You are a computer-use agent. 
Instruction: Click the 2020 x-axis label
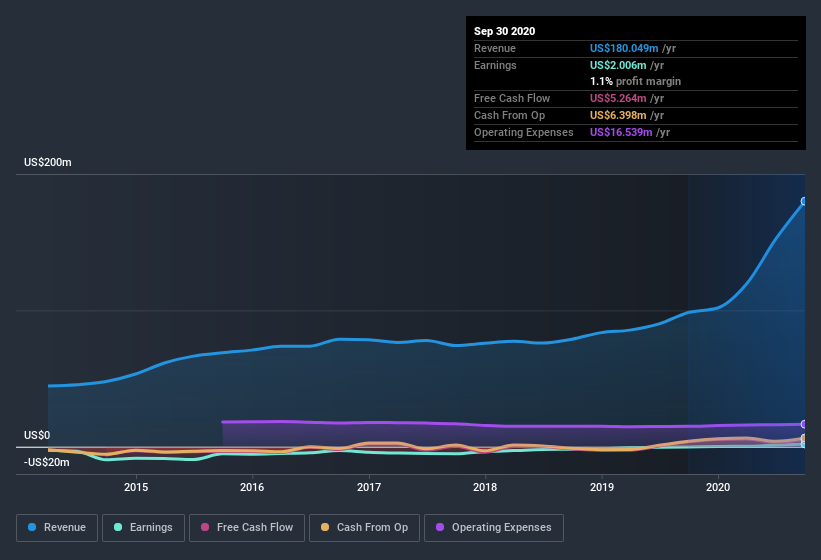[x=718, y=487]
